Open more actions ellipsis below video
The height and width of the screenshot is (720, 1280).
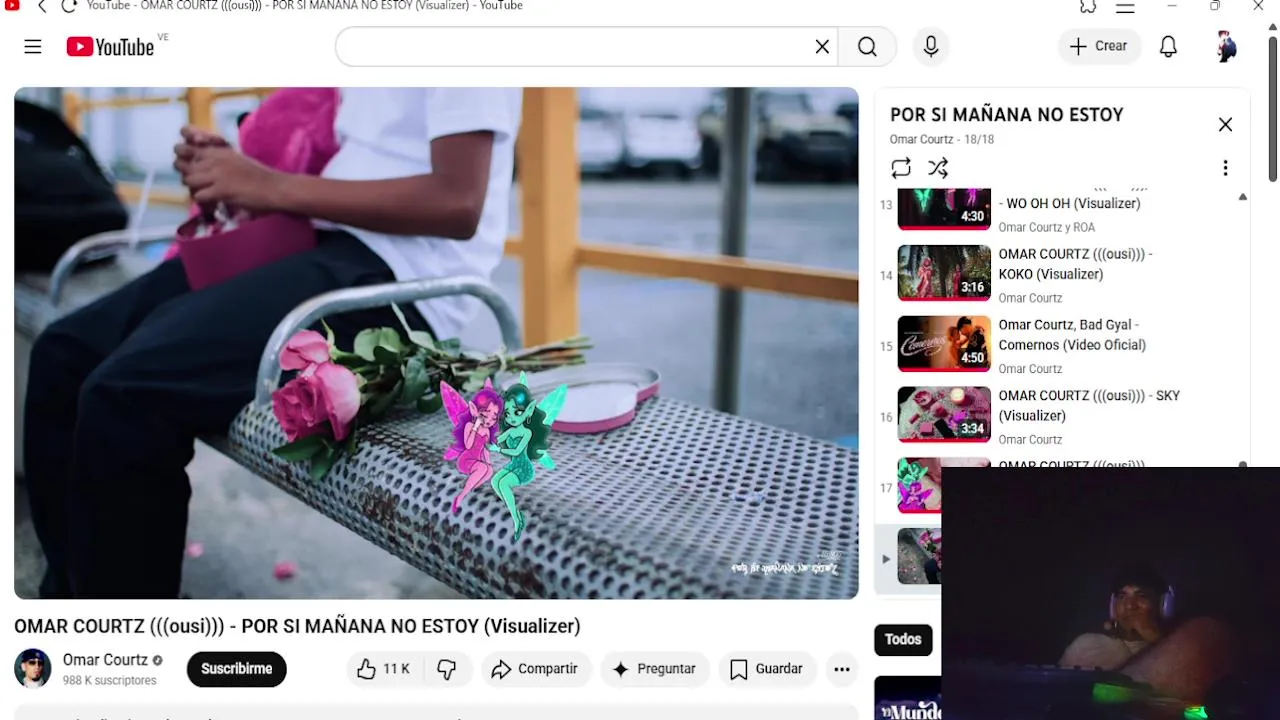tap(842, 669)
